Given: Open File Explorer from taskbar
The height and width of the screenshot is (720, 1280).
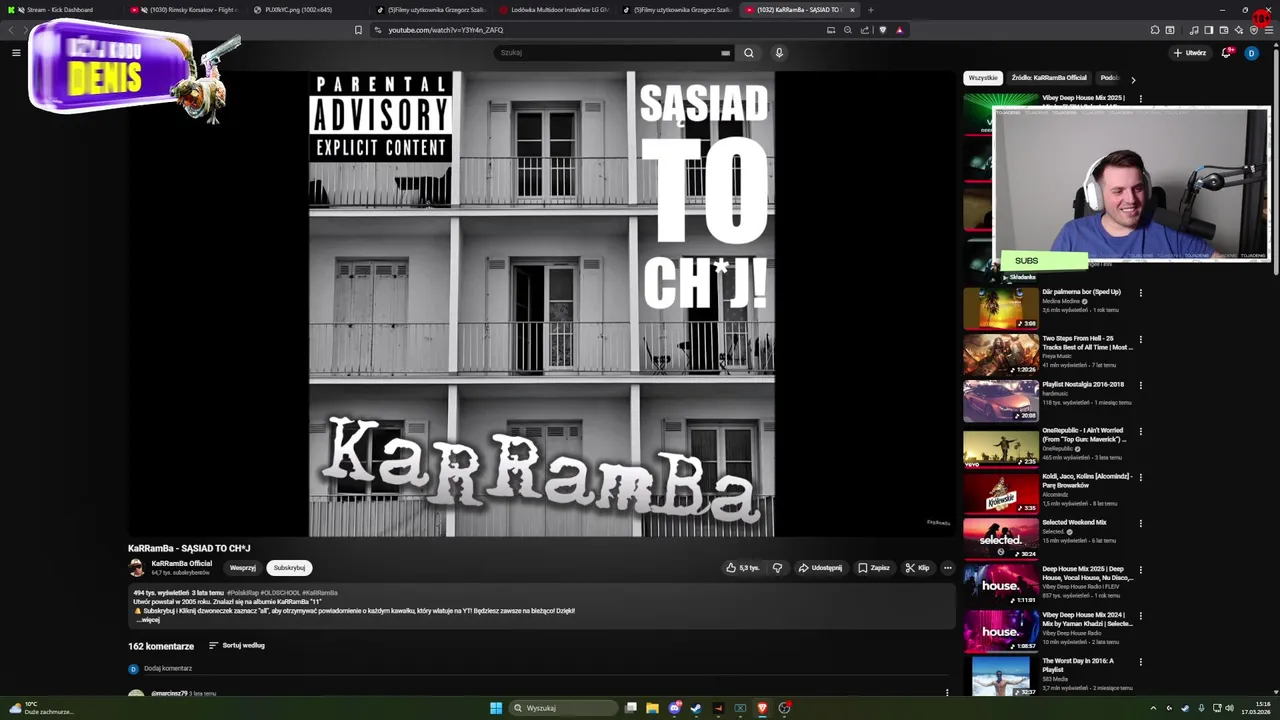Looking at the screenshot, I should point(652,708).
